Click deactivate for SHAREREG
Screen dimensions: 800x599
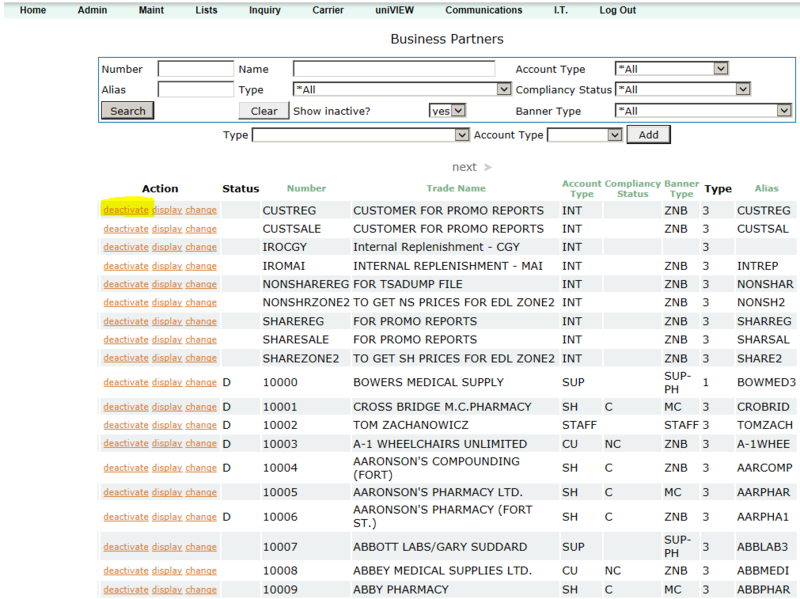[x=126, y=321]
